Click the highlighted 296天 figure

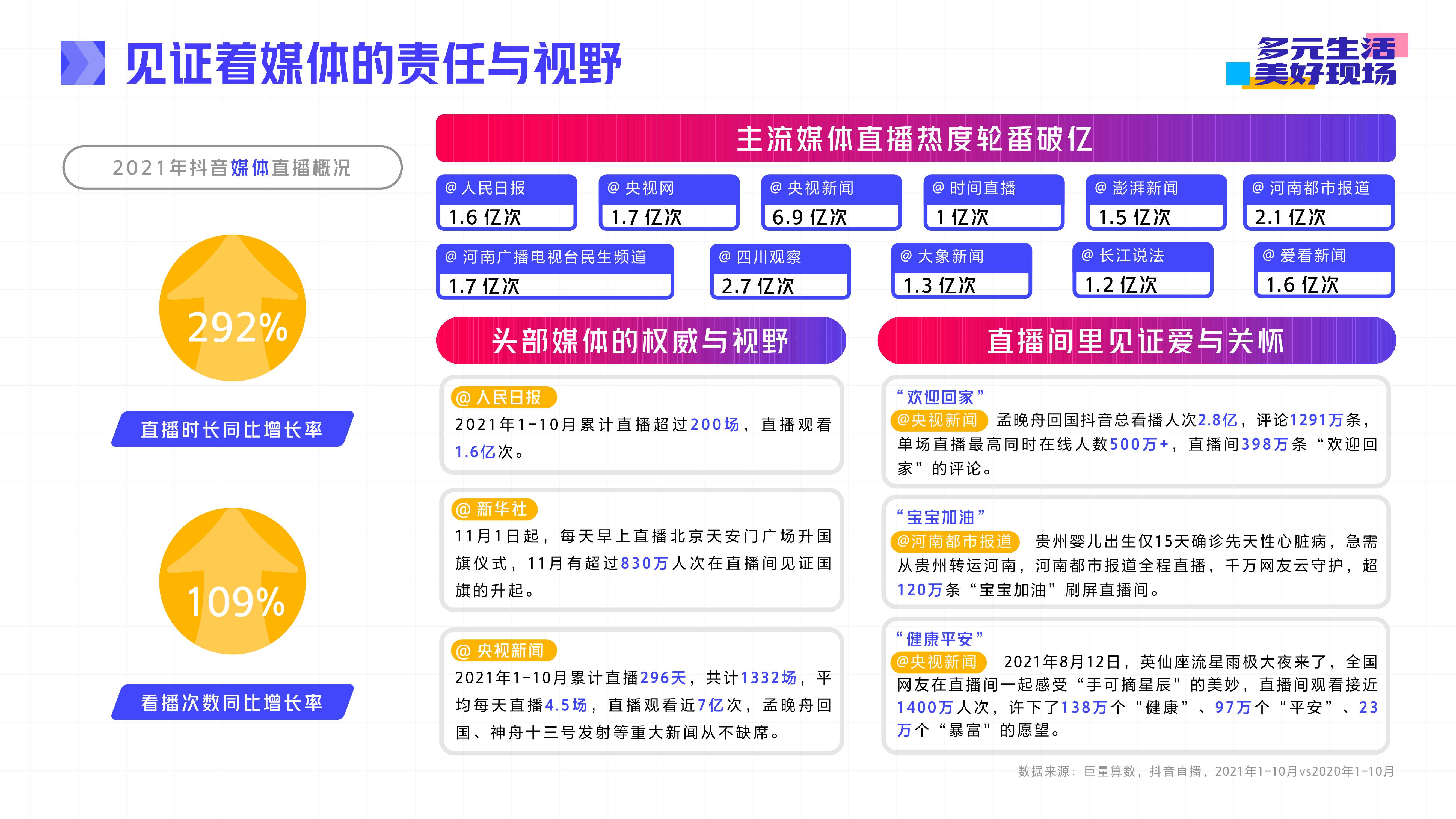(x=663, y=678)
